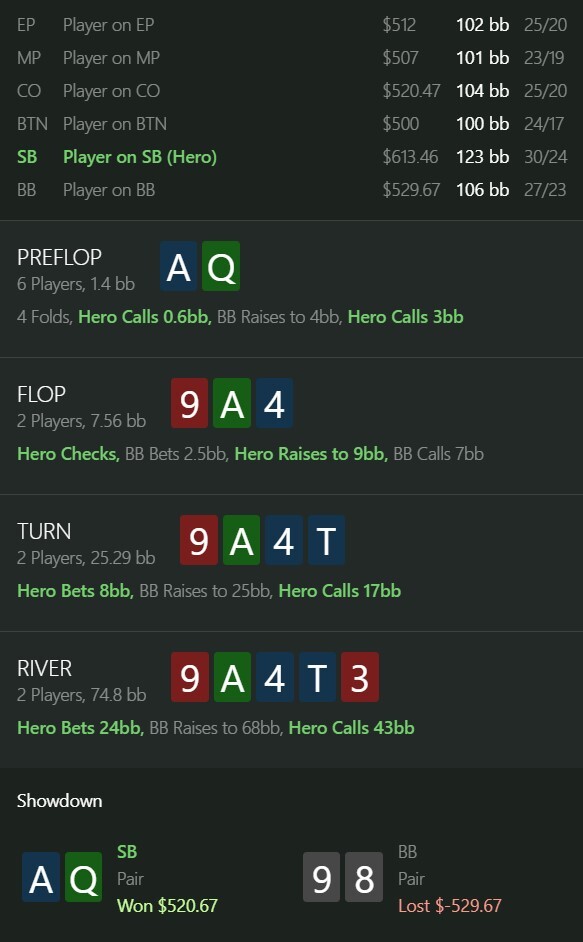Click BB Raises to 68bb action
The height and width of the screenshot is (942, 583).
(x=215, y=728)
